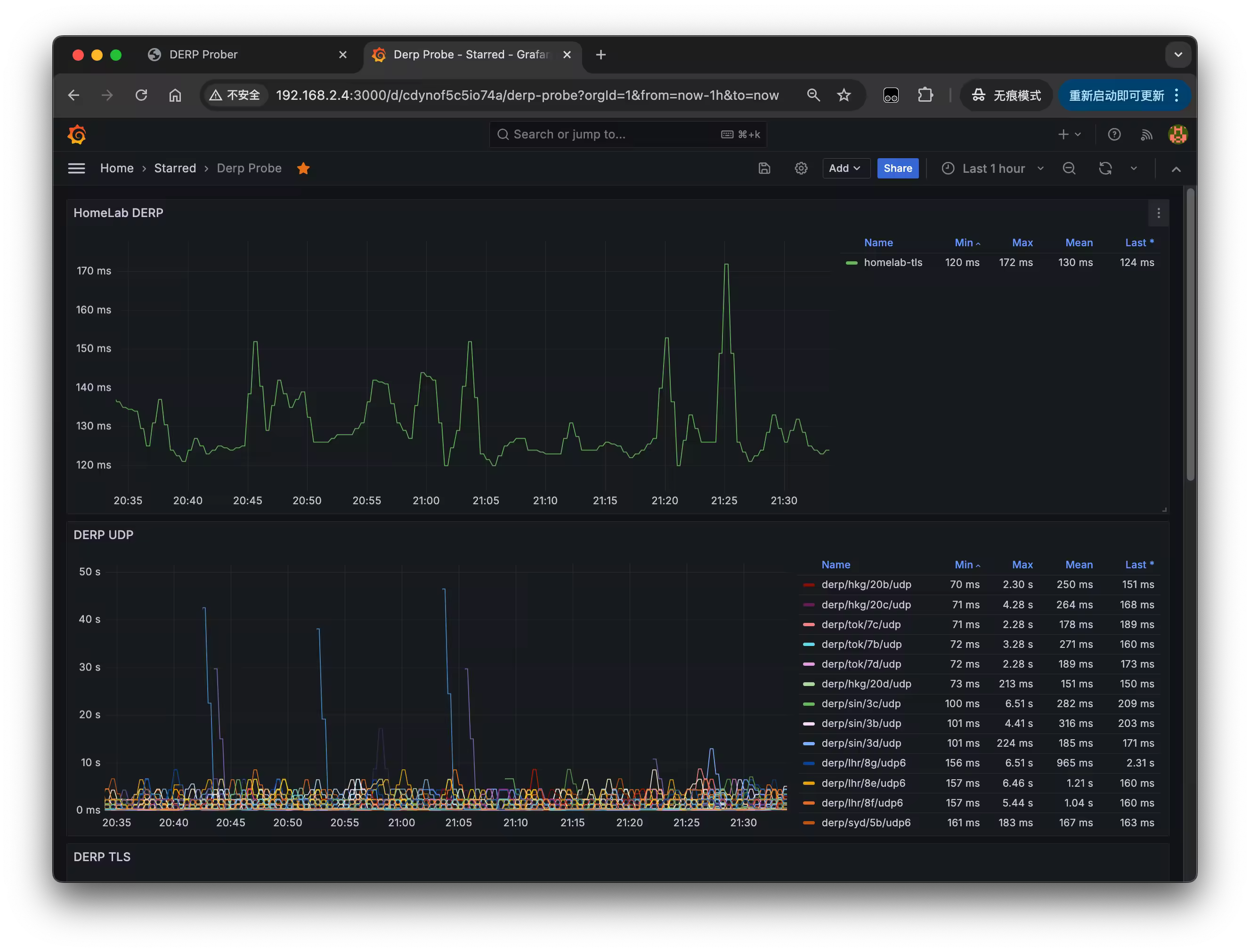
Task: Toggle derp/tok/7b/udp series visibility
Action: tap(861, 644)
